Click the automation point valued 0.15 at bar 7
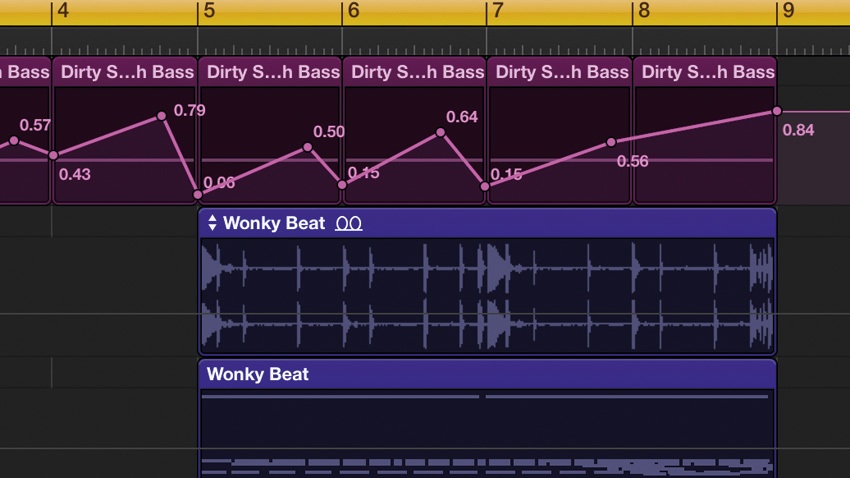850x478 pixels. (485, 186)
